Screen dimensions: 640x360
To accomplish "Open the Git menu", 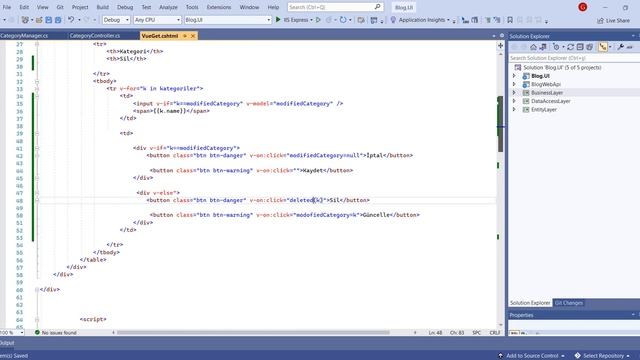I will tap(60, 7).
